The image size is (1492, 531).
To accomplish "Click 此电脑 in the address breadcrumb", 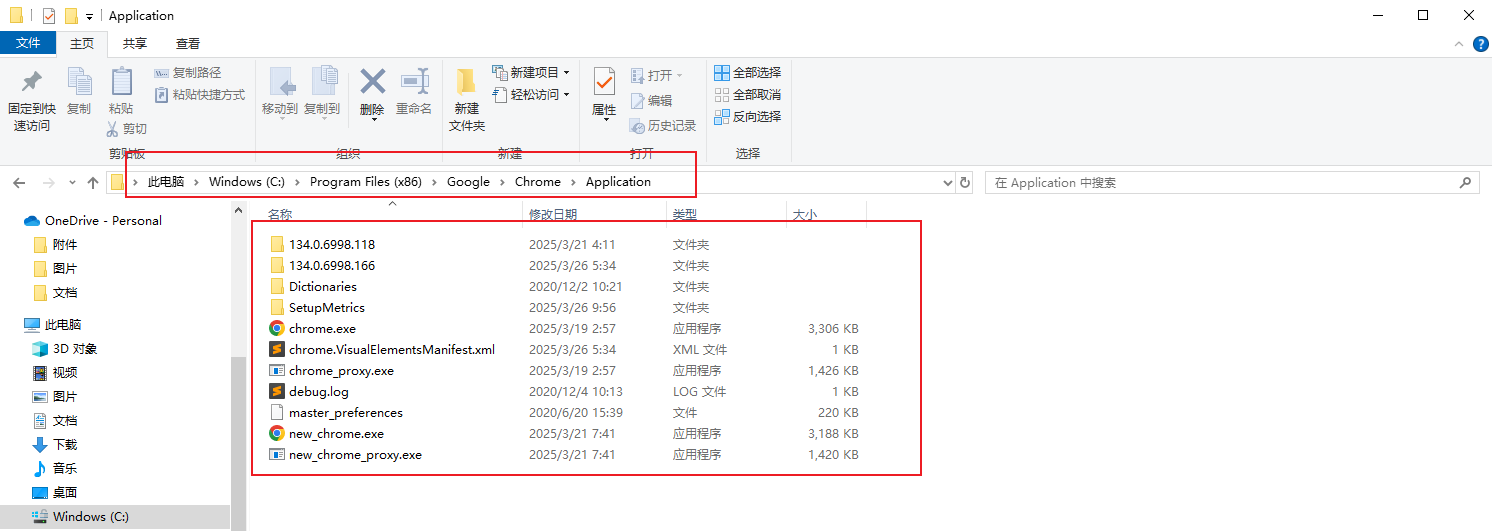I will point(166,182).
